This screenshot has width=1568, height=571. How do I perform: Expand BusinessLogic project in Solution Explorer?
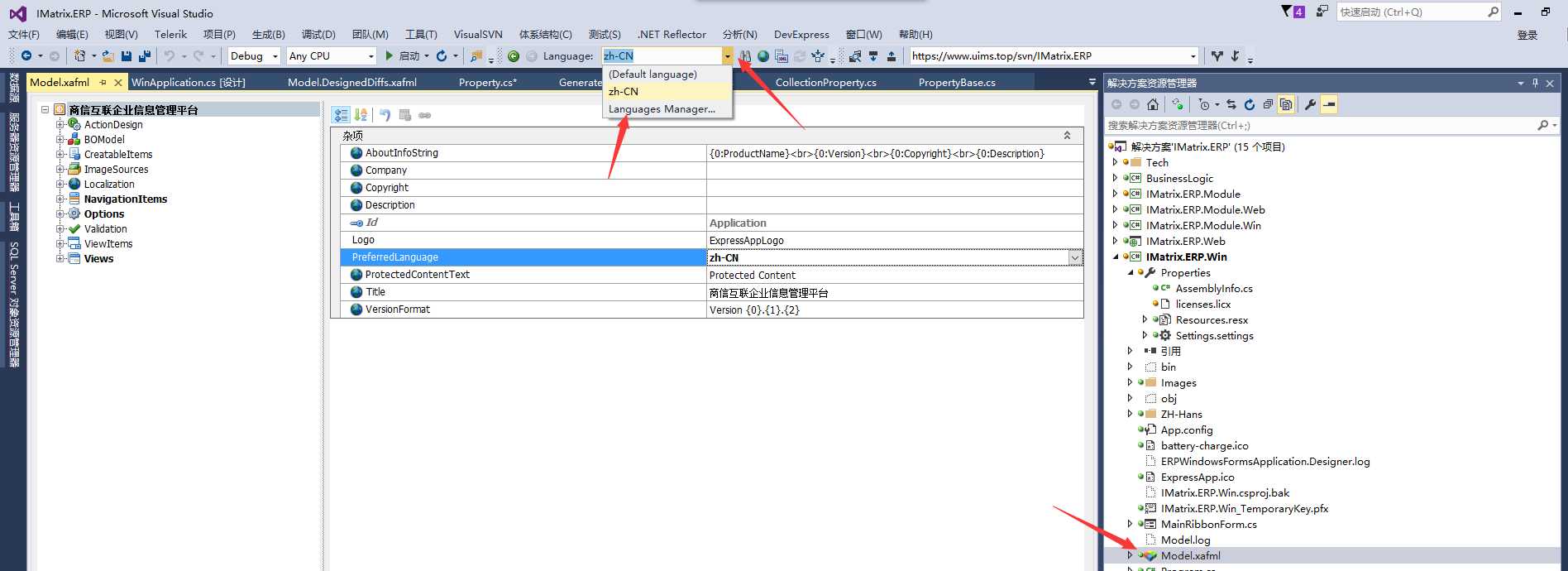pos(1115,178)
